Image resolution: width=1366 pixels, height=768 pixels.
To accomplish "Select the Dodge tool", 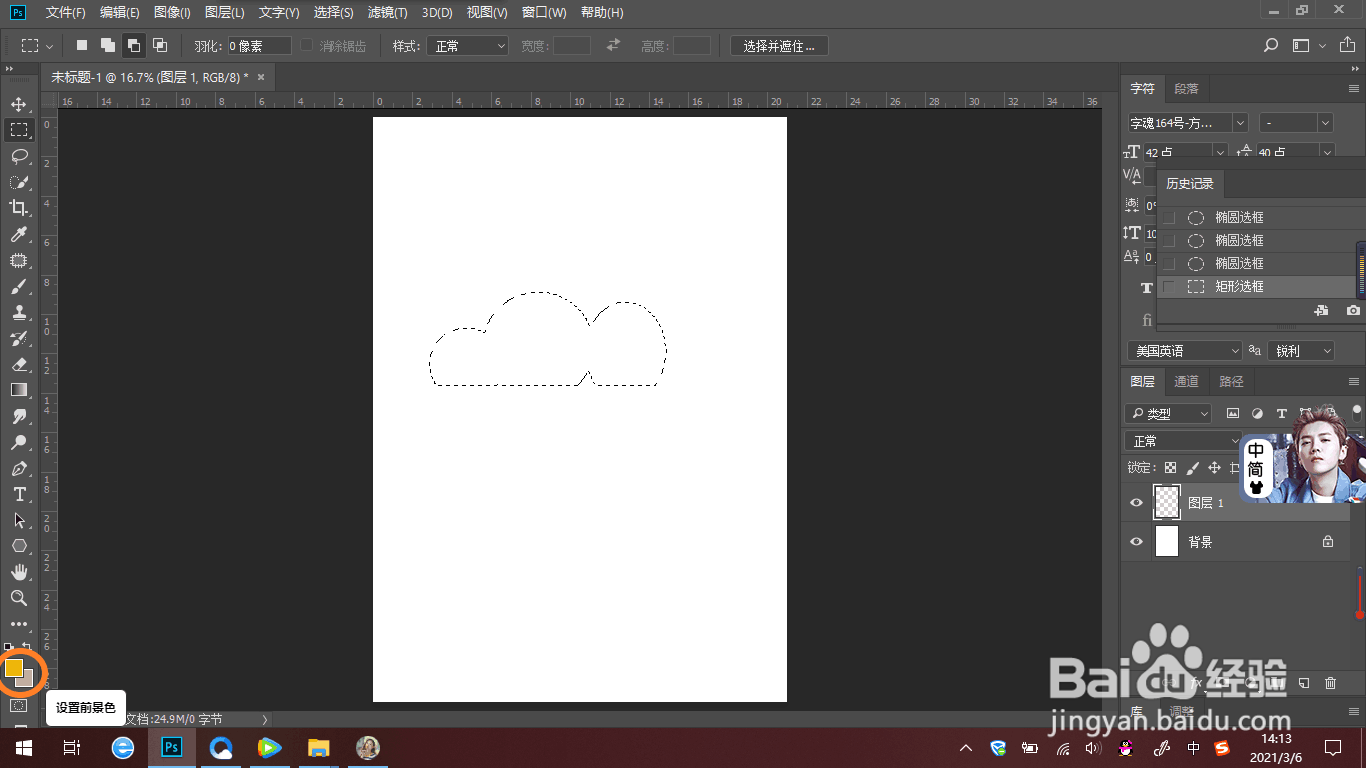I will tap(19, 442).
